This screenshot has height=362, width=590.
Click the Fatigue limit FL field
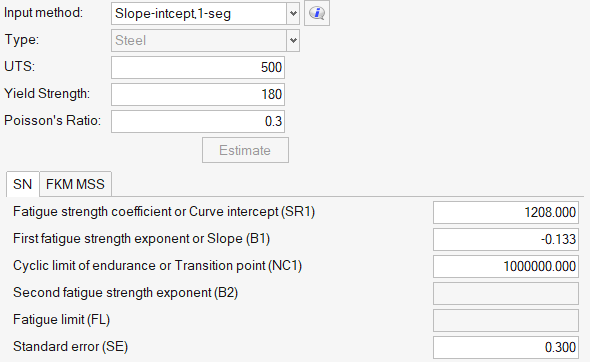(x=506, y=320)
